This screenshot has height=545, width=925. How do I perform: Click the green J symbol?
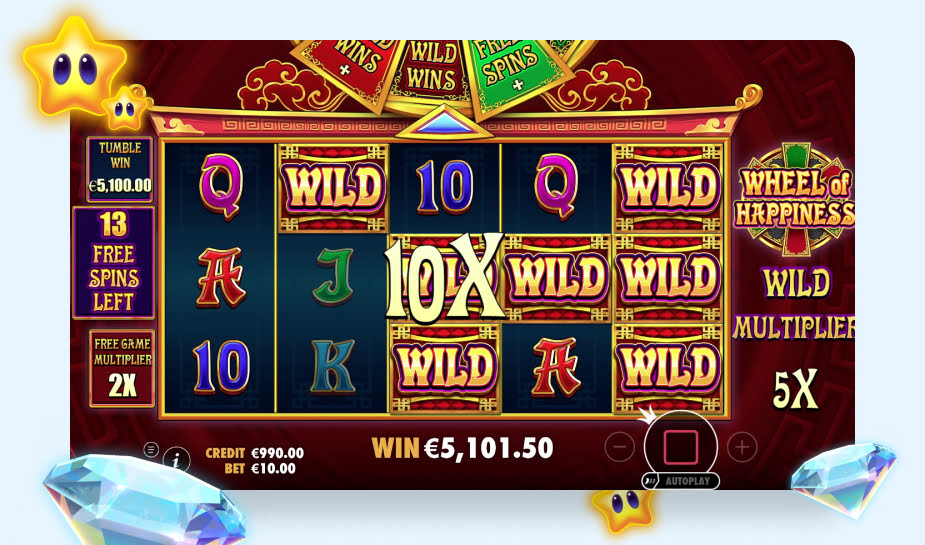(332, 275)
